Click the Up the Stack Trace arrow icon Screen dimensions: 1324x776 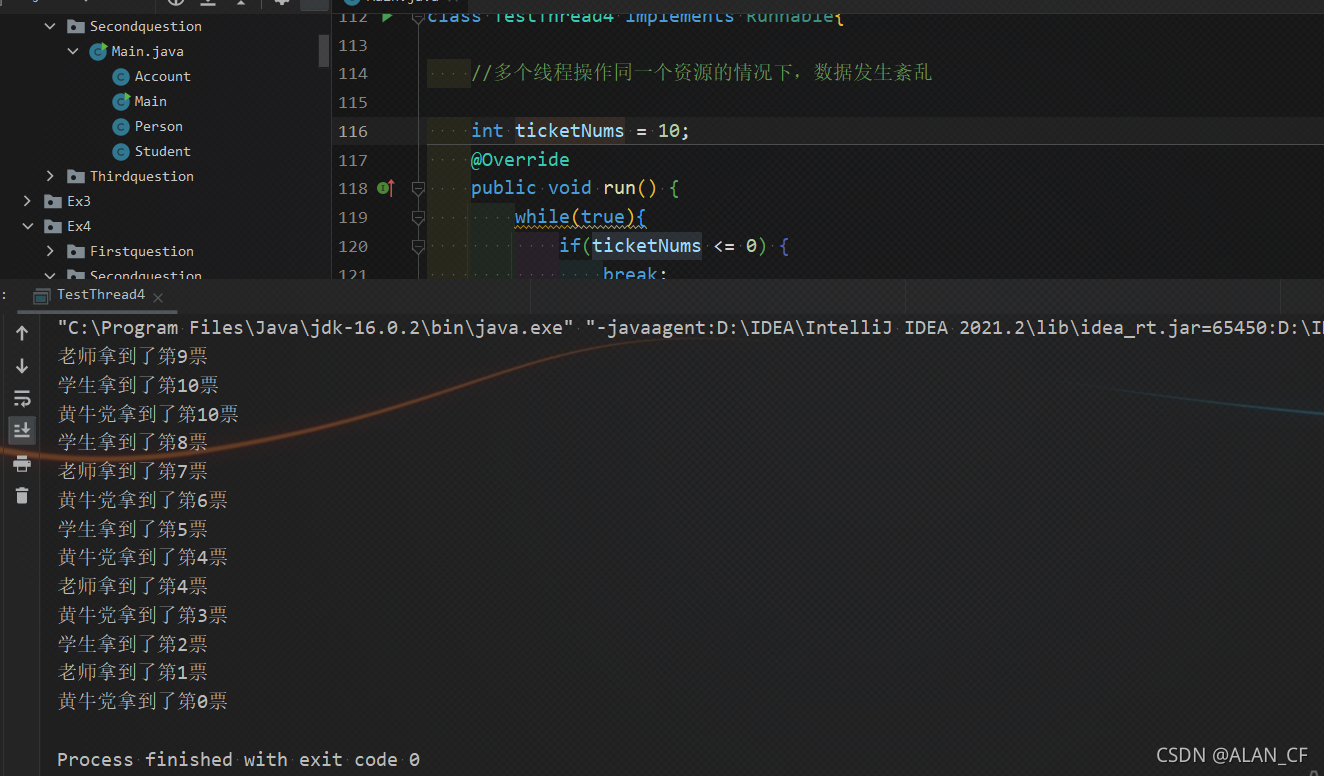[22, 334]
